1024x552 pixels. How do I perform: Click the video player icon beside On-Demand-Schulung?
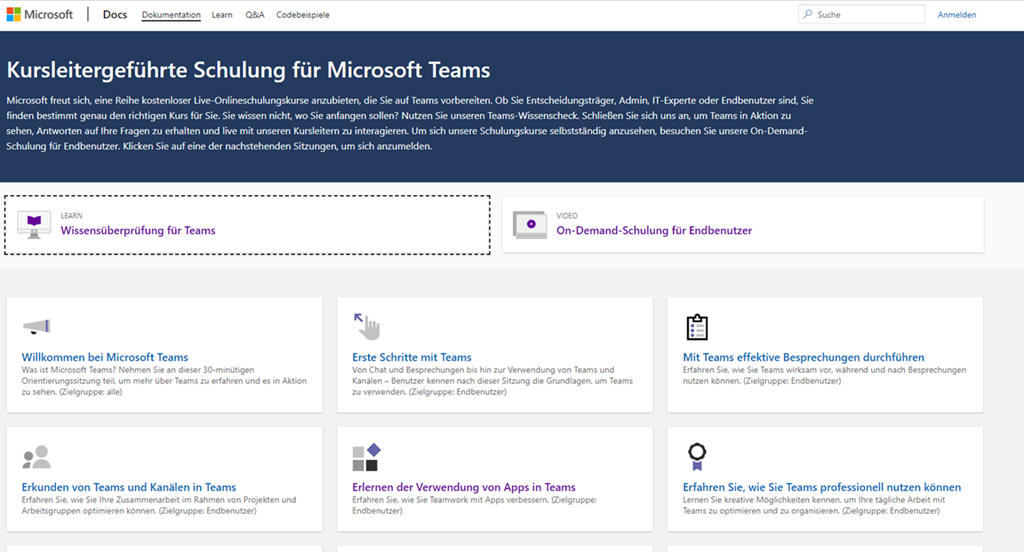[x=530, y=225]
